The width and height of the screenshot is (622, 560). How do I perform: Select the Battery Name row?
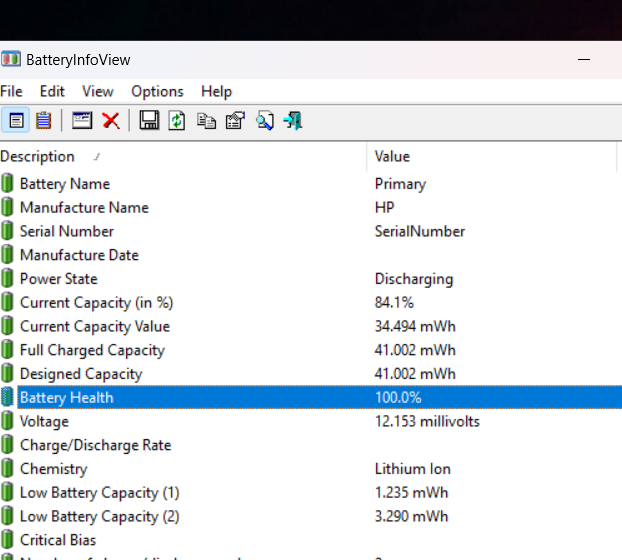click(311, 184)
